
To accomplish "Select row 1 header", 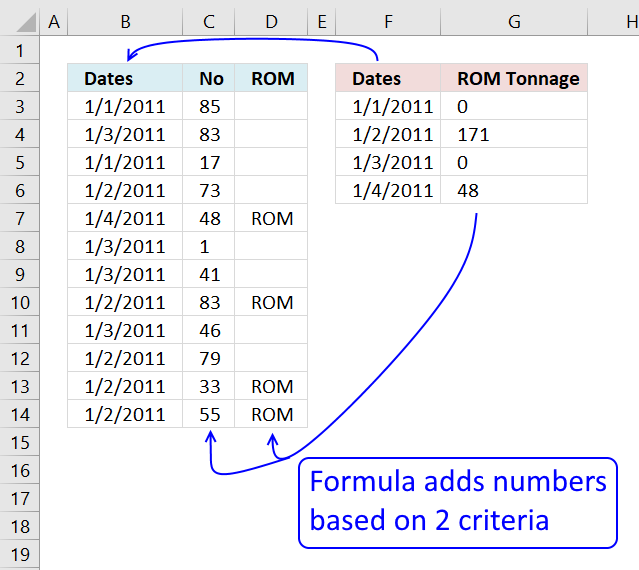I will pyautogui.click(x=20, y=50).
